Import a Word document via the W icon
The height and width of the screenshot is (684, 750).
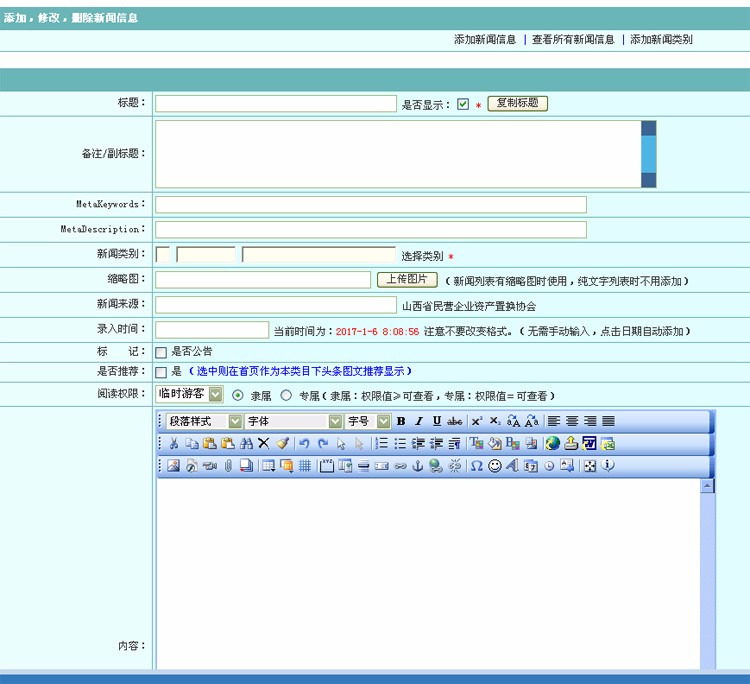pyautogui.click(x=589, y=443)
